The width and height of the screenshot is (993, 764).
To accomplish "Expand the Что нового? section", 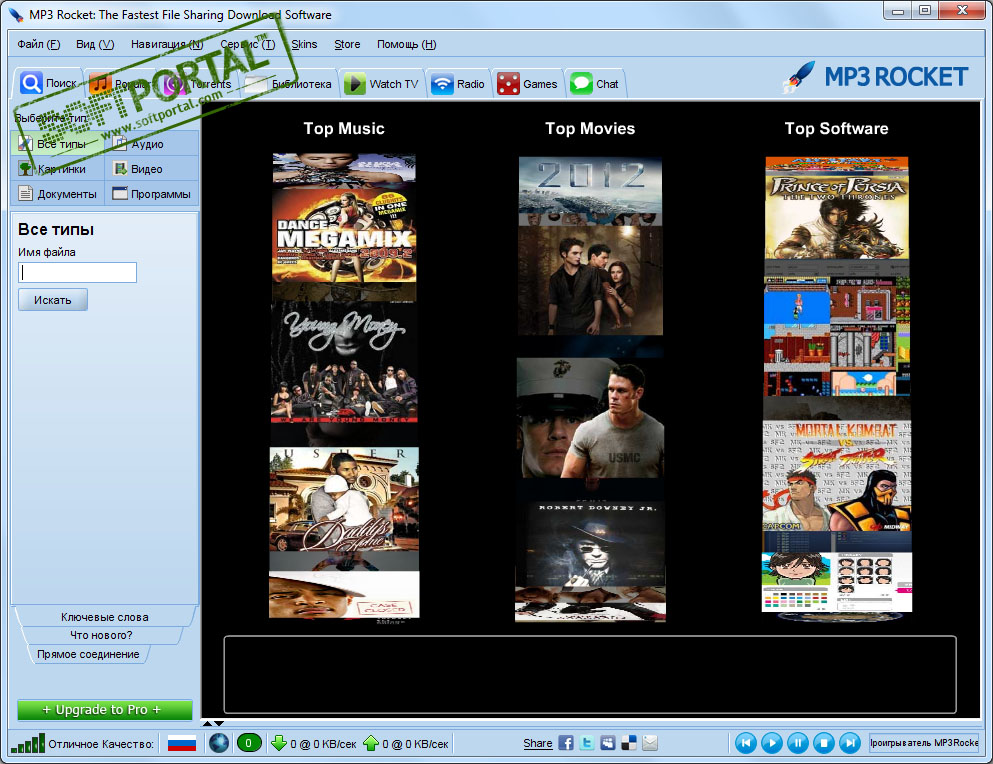I will coord(101,635).
